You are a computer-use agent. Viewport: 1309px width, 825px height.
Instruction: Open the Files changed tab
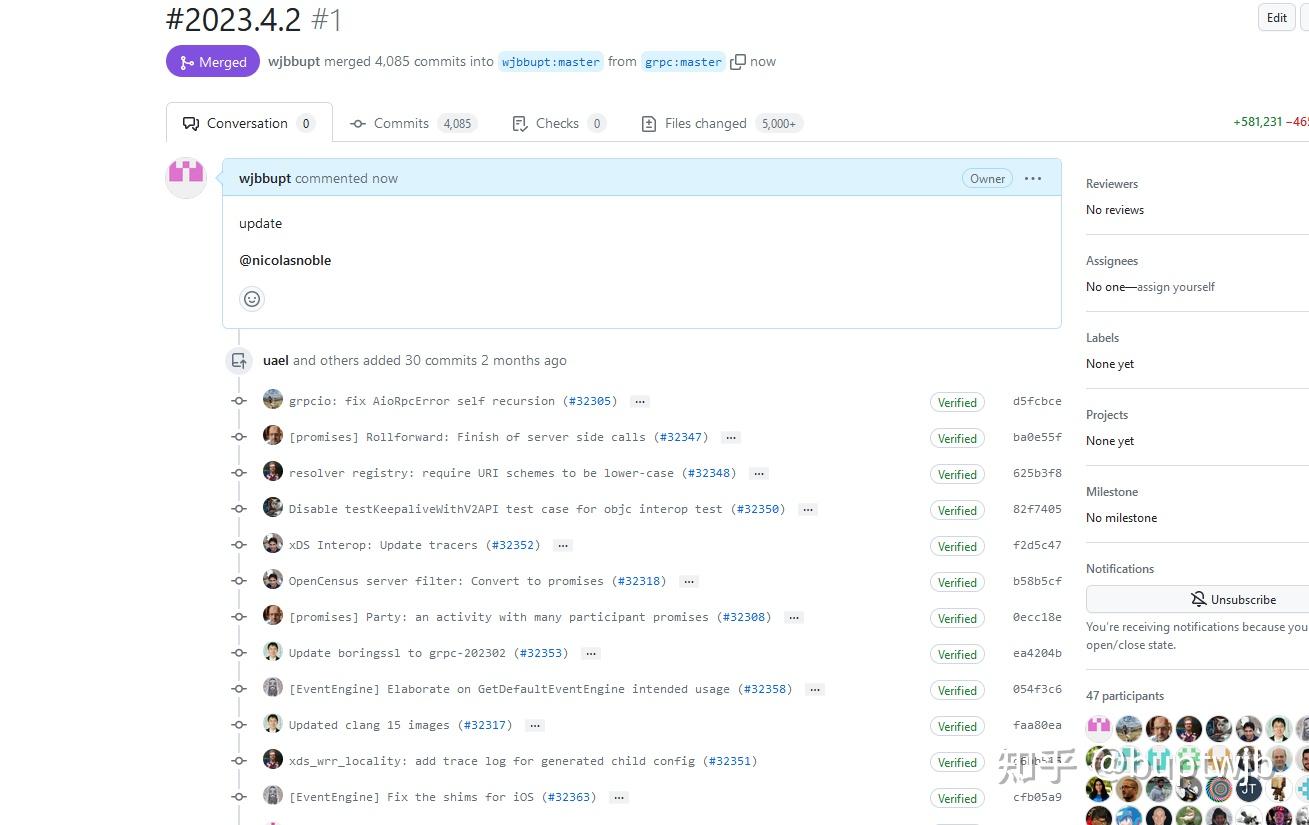point(704,122)
